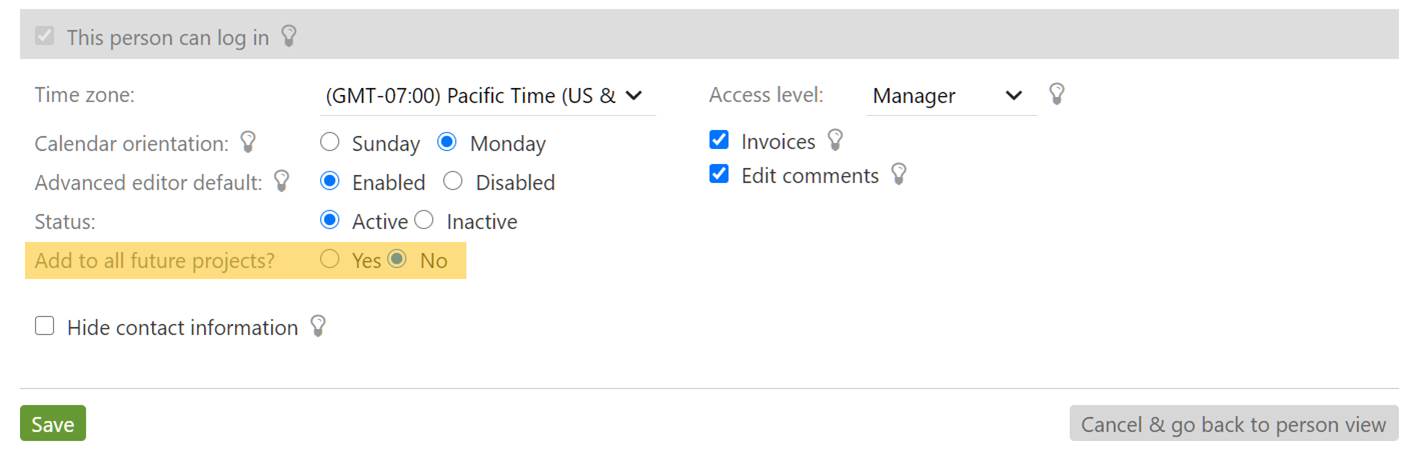Click Cancel & go back to person view
Image resolution: width=1419 pixels, height=456 pixels.
pyautogui.click(x=1233, y=424)
